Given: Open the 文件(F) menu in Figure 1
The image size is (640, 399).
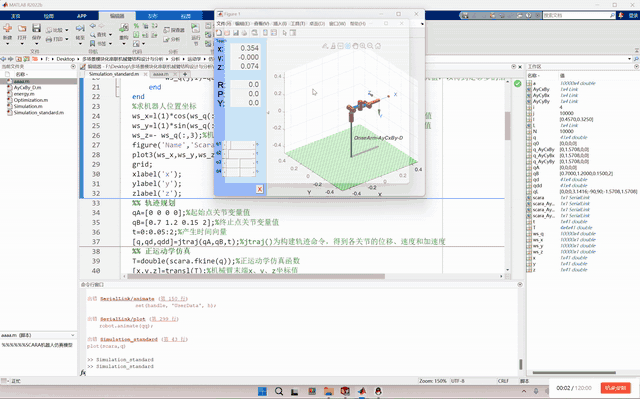Looking at the screenshot, I should [x=224, y=24].
